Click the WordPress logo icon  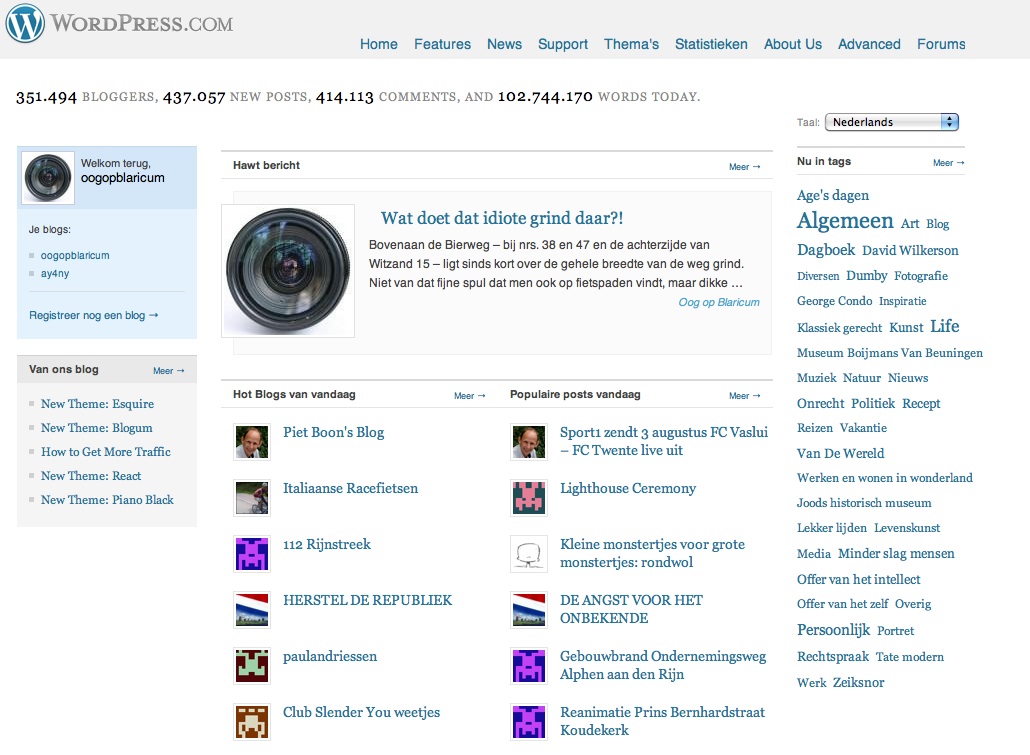point(25,23)
